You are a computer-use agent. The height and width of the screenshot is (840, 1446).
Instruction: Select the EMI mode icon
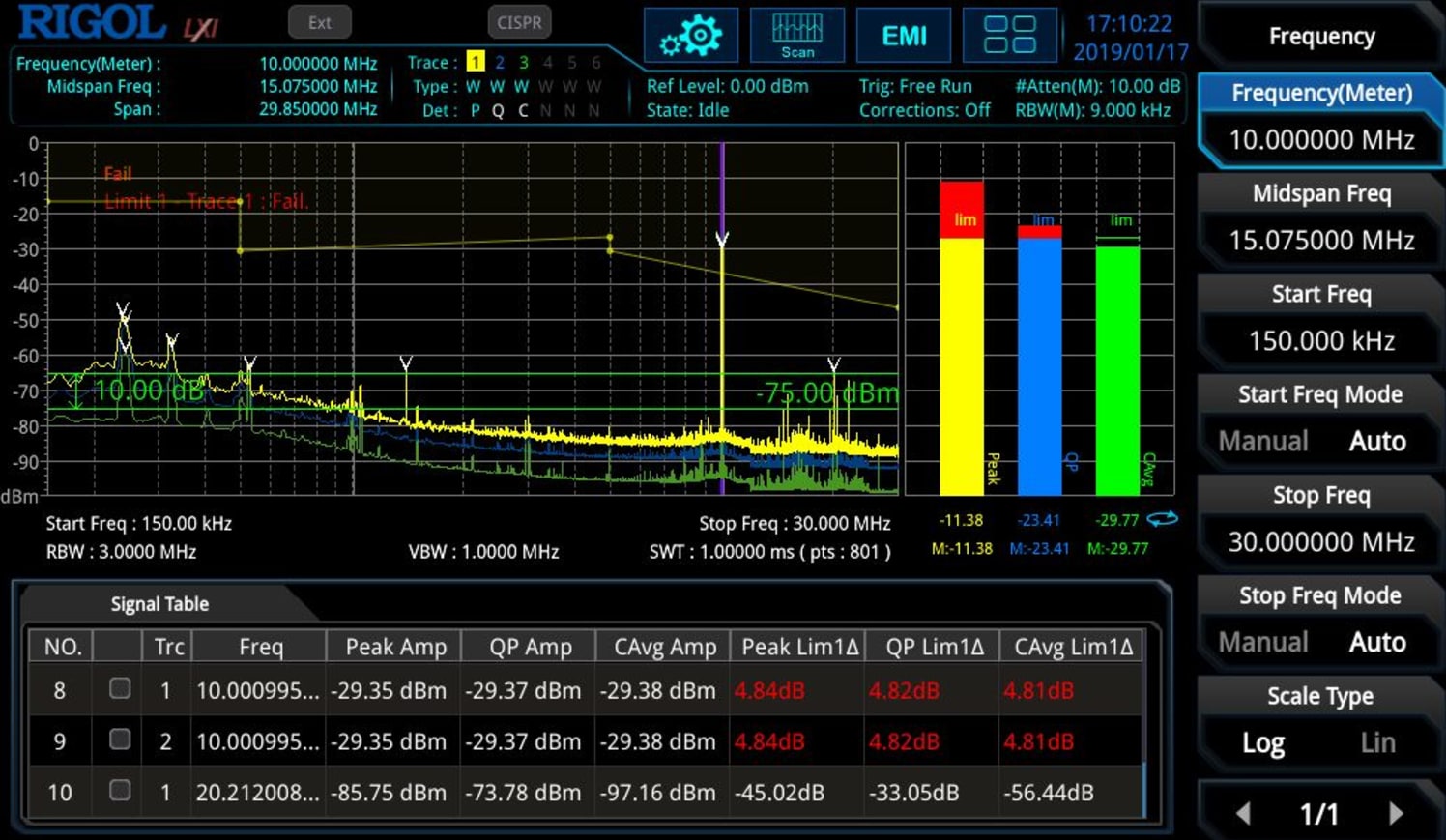coord(903,34)
